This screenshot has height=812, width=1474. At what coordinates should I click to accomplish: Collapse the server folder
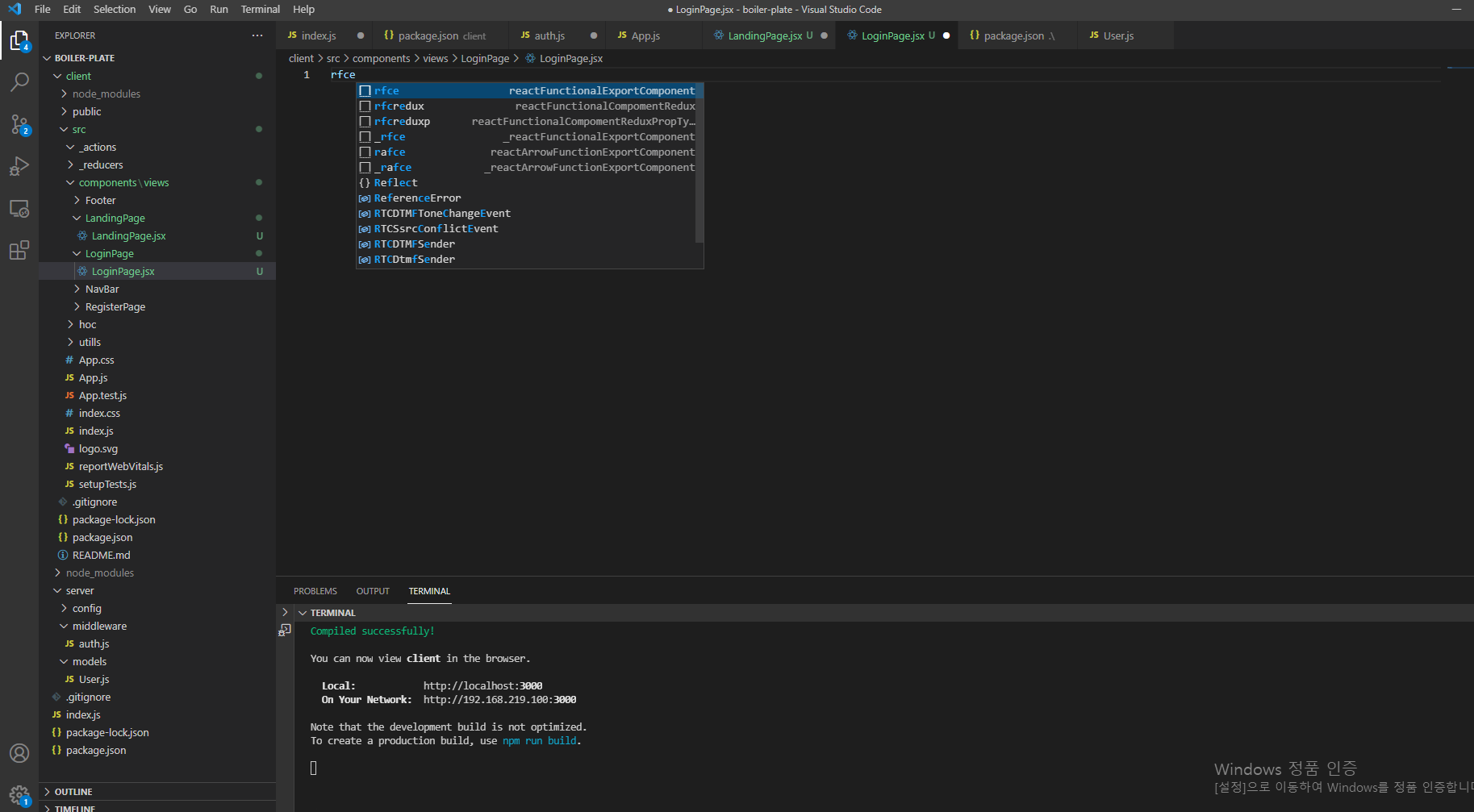57,590
